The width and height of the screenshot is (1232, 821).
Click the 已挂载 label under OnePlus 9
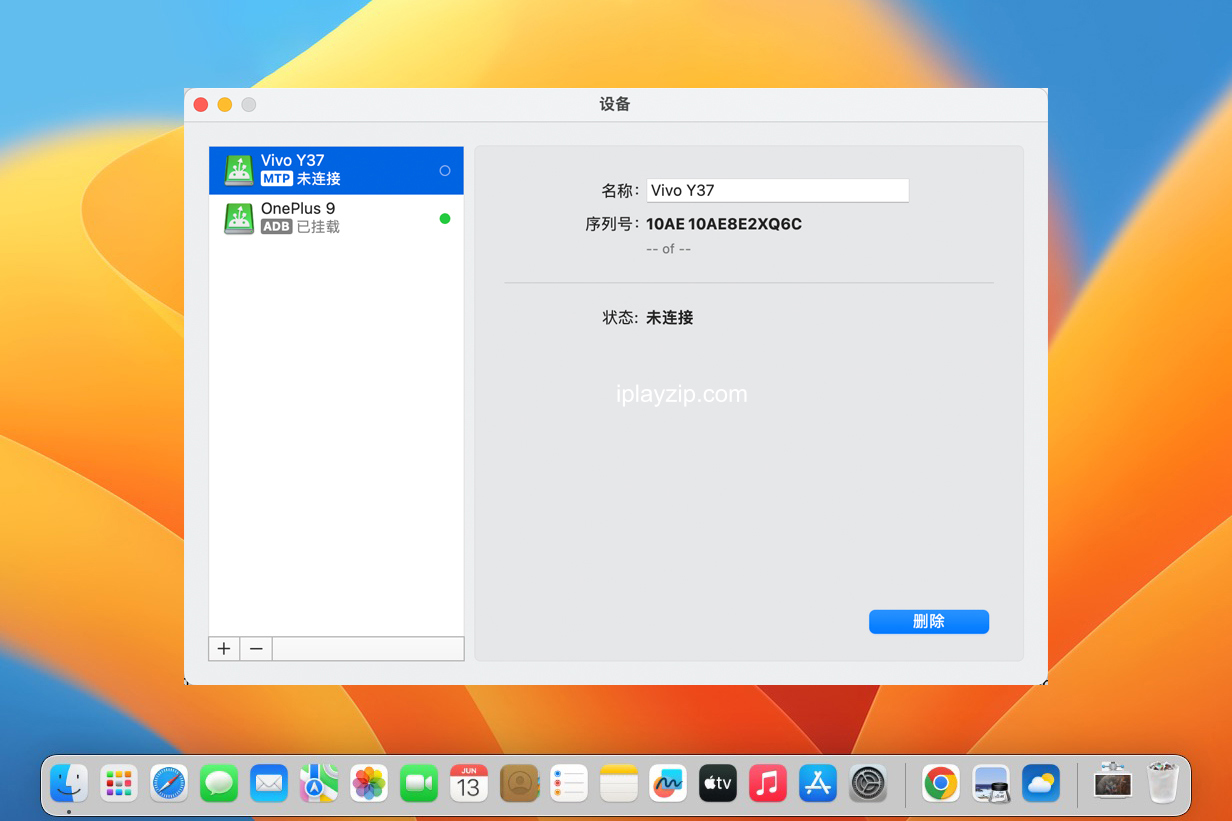[318, 227]
